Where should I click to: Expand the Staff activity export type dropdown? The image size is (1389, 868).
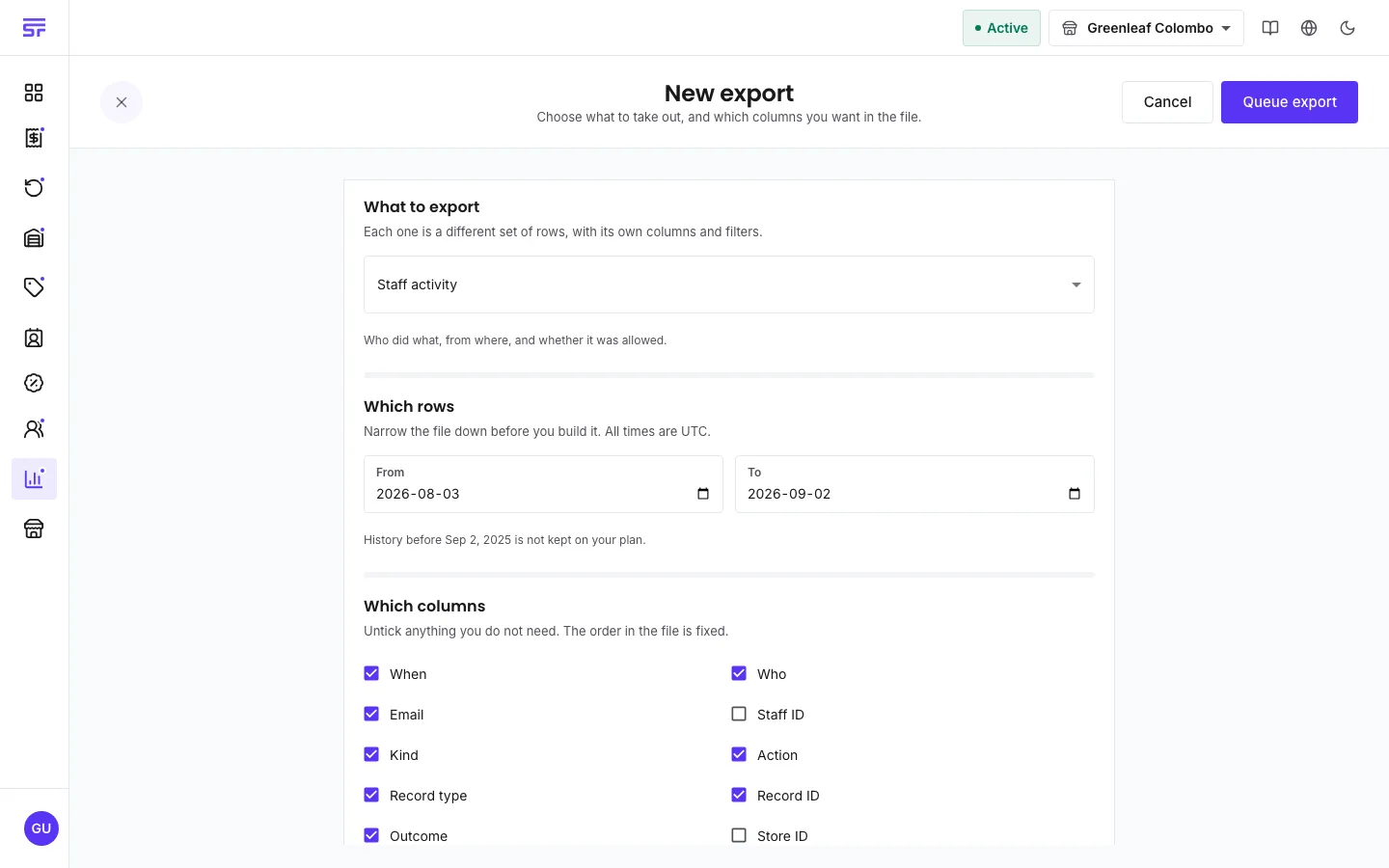[x=729, y=285]
